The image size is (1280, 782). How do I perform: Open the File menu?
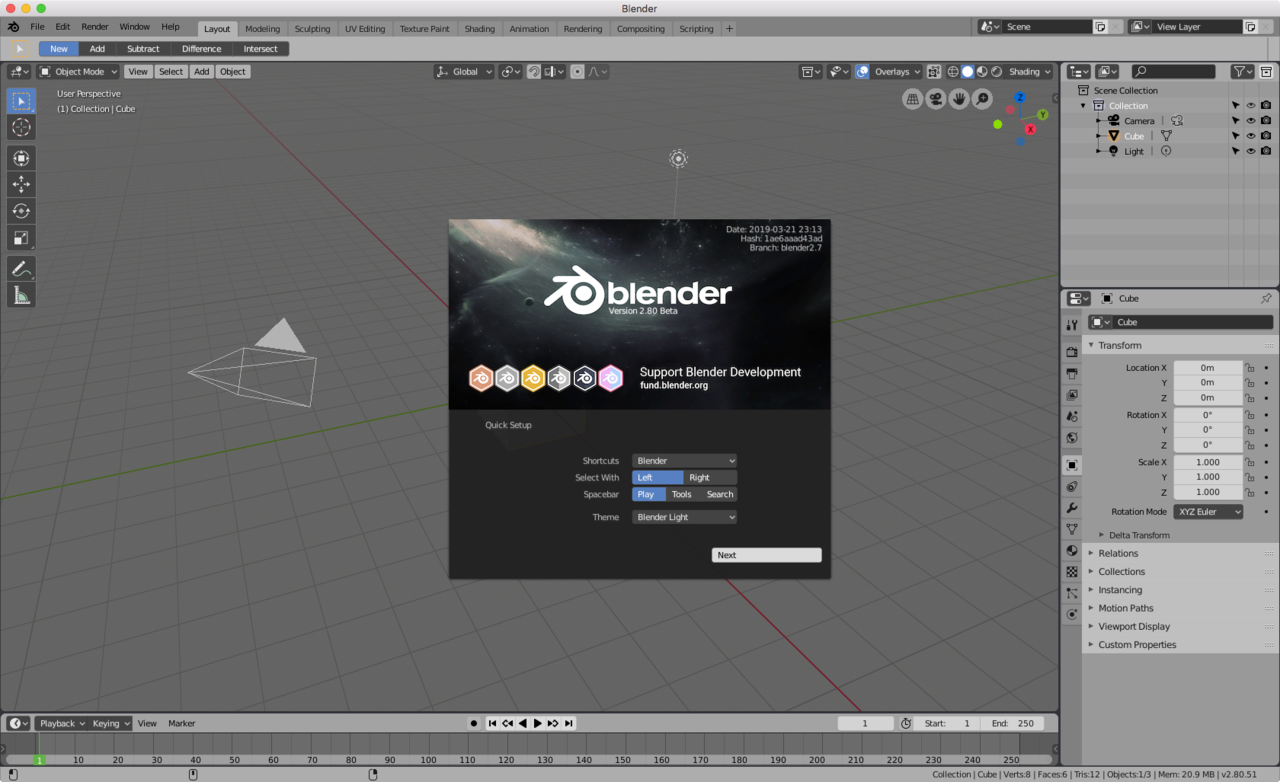tap(37, 27)
